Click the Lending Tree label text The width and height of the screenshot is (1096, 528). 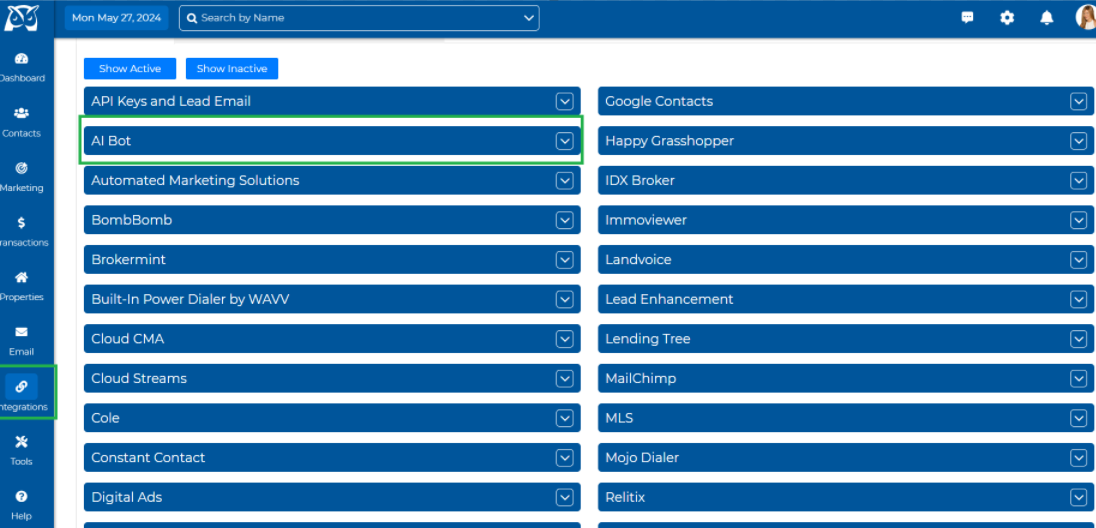pyautogui.click(x=648, y=338)
